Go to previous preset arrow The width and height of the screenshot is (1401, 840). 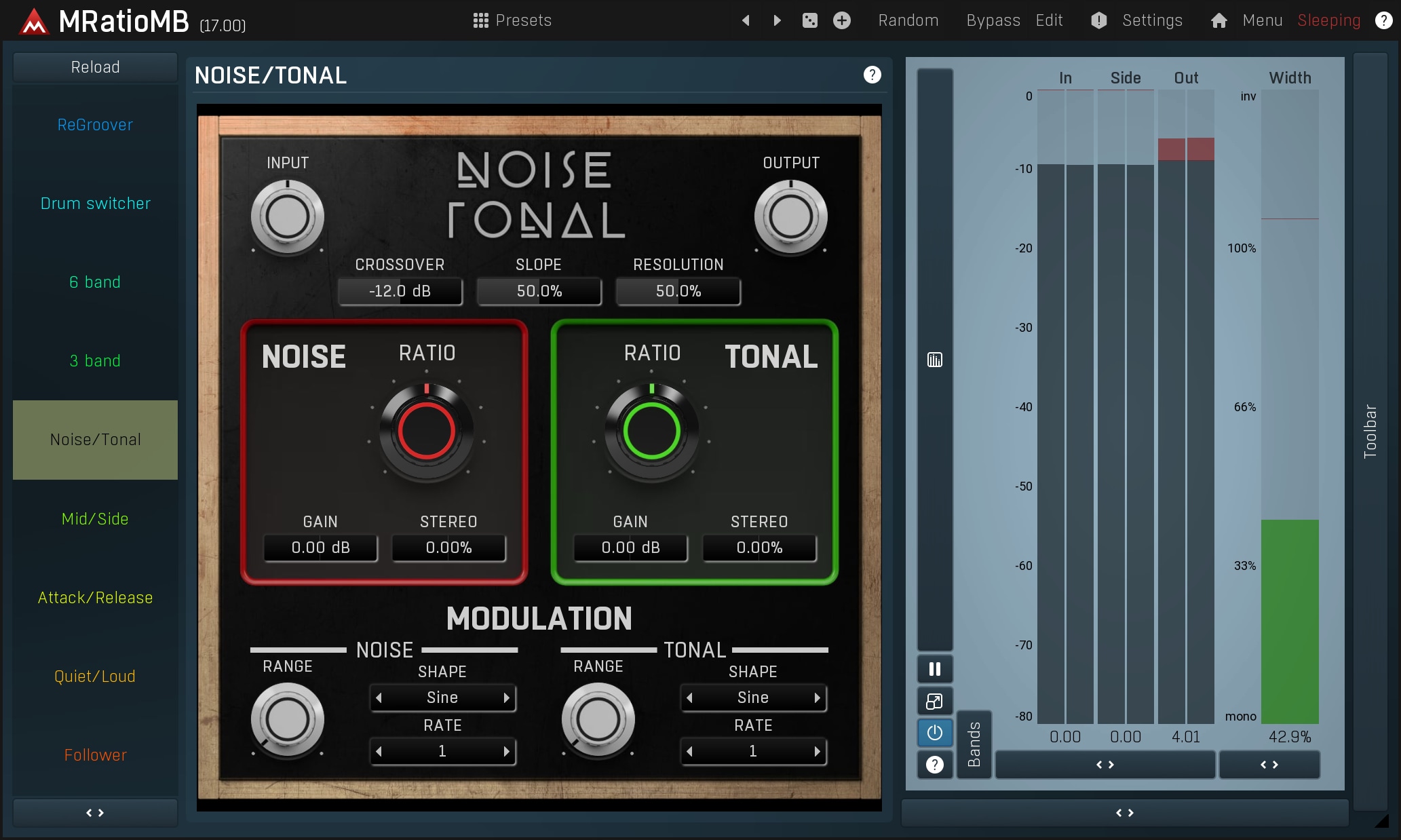coord(746,20)
